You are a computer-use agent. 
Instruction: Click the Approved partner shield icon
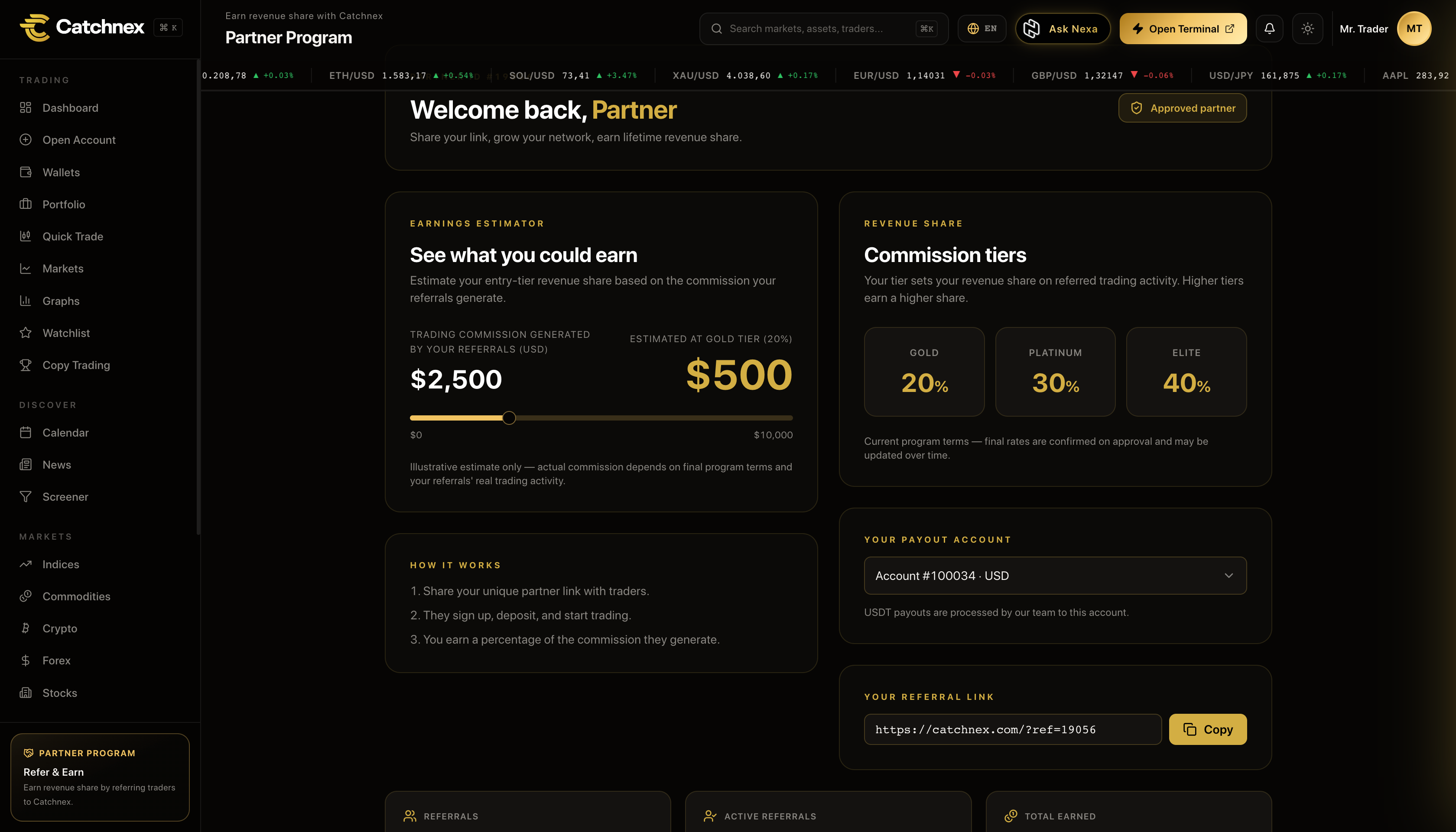1137,108
